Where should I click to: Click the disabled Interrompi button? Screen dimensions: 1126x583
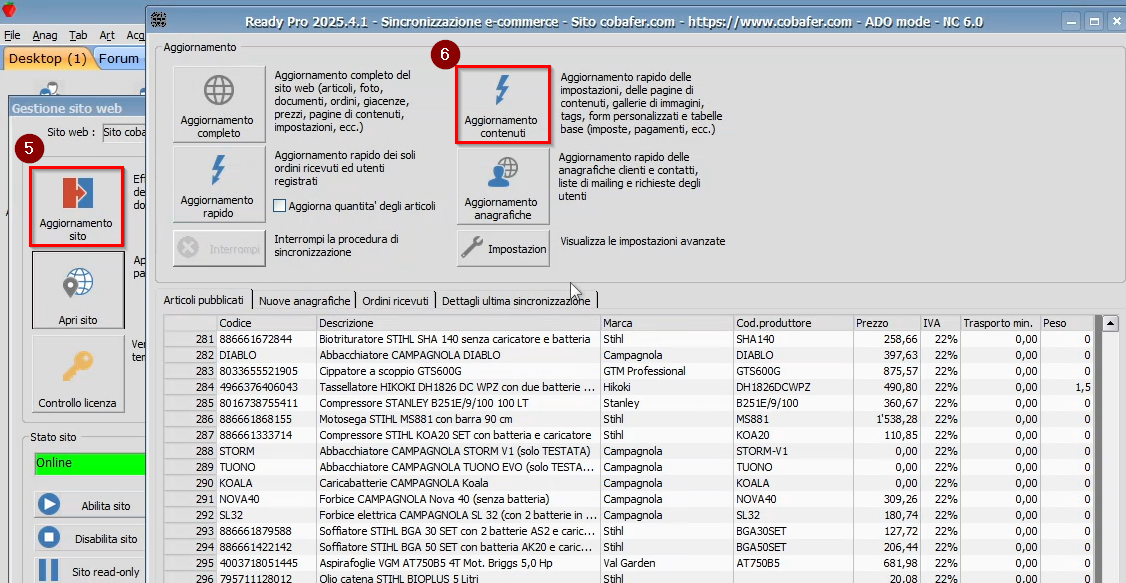(x=218, y=249)
